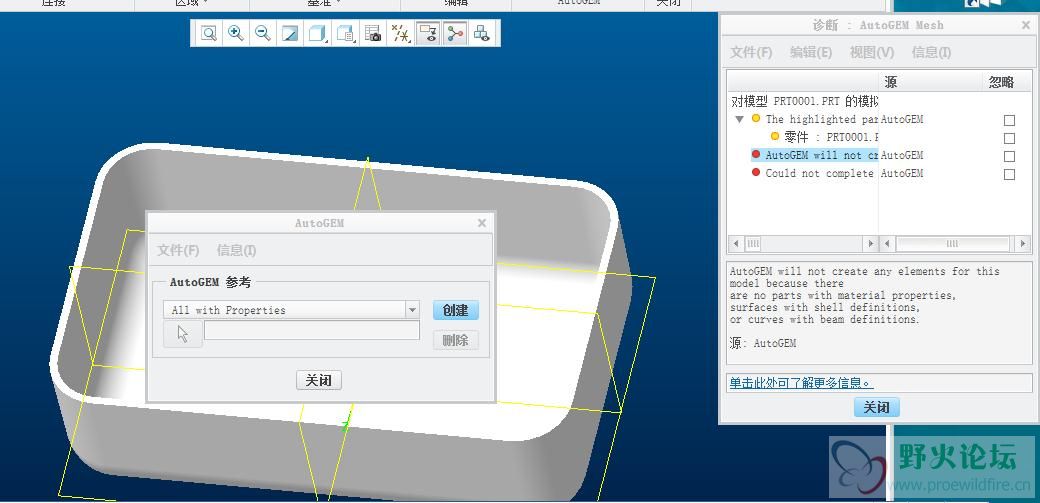Open 编辑(E) menu in diagnostics window
The height and width of the screenshot is (503, 1040).
pos(811,52)
